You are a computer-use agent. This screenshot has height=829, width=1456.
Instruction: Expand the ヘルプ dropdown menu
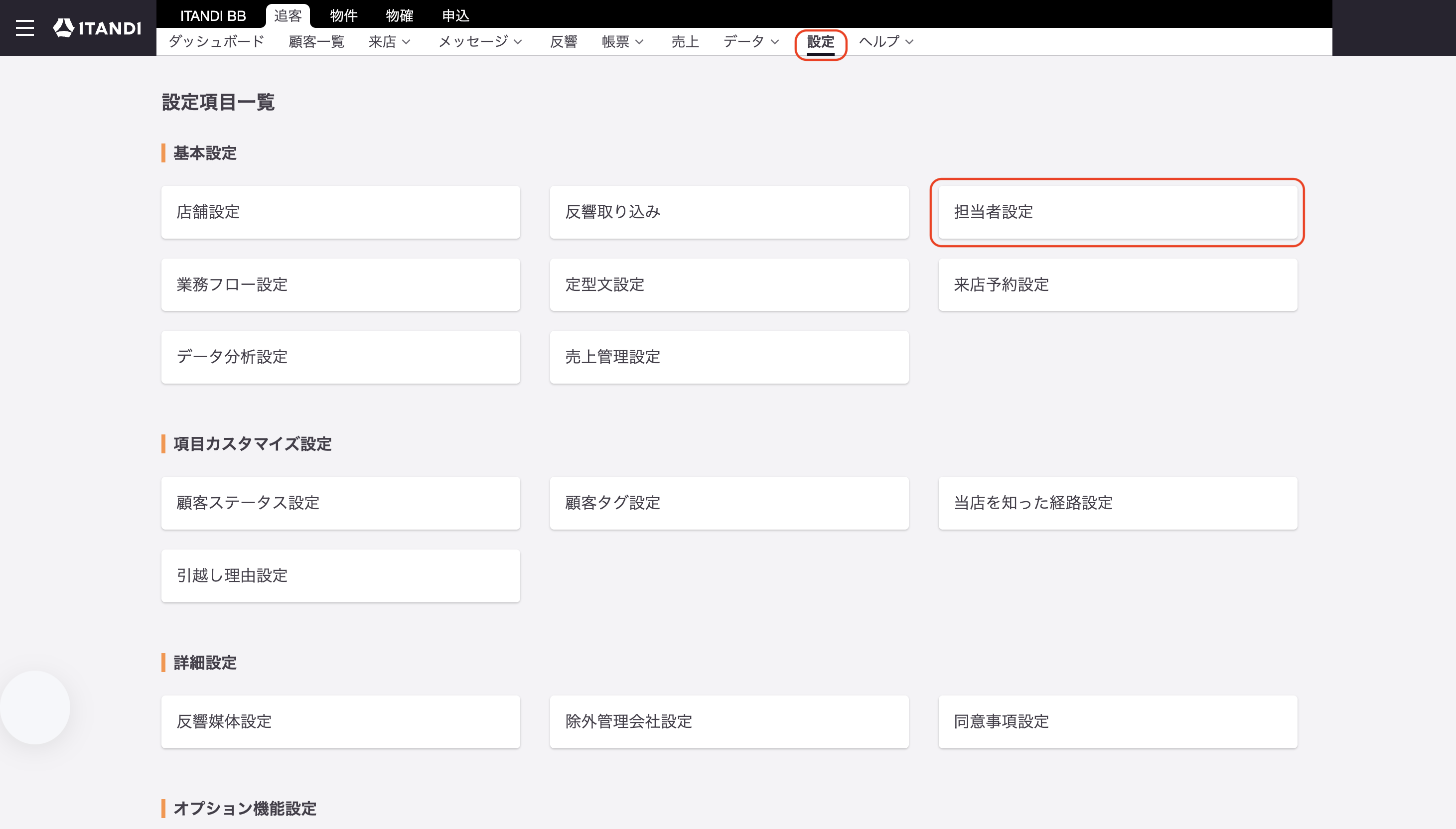tap(886, 41)
